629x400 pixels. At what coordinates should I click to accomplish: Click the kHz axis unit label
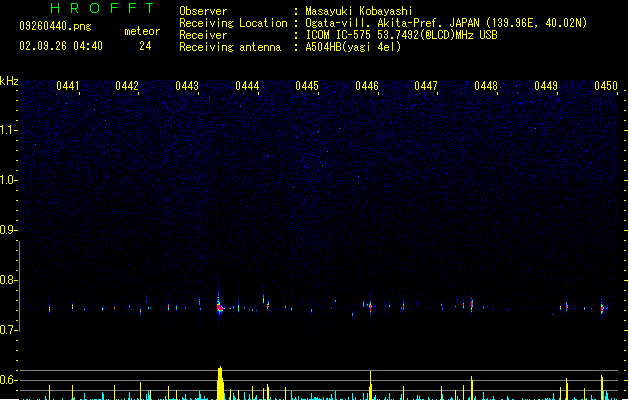tap(9, 81)
